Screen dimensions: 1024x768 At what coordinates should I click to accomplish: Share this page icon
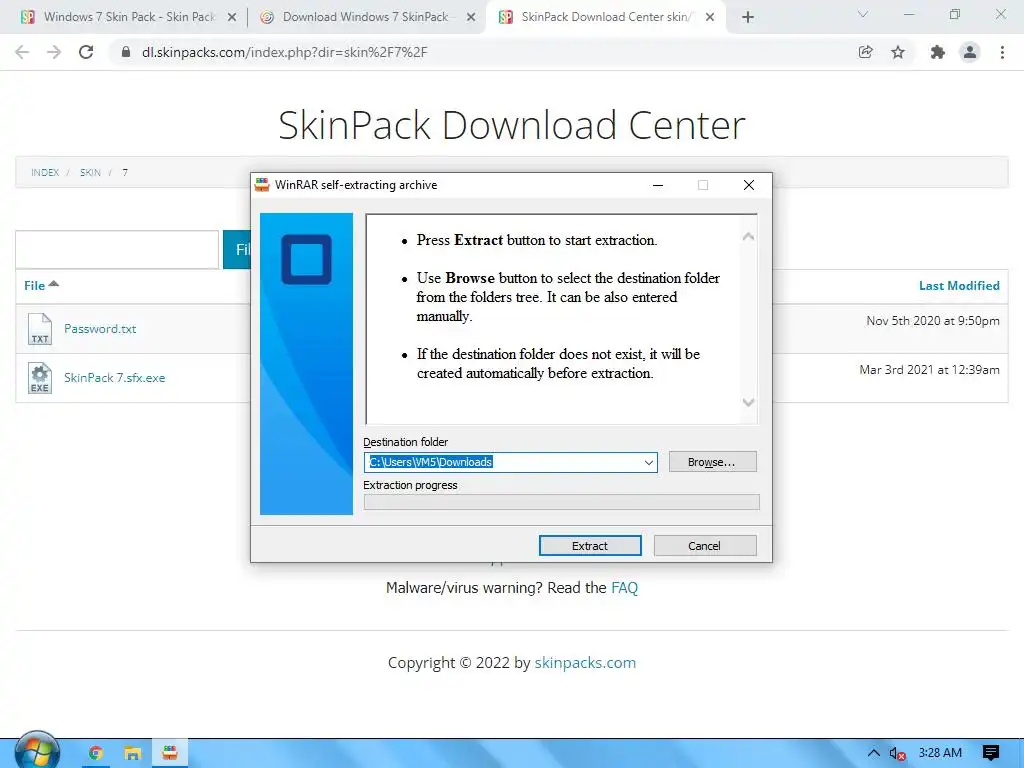pyautogui.click(x=866, y=52)
